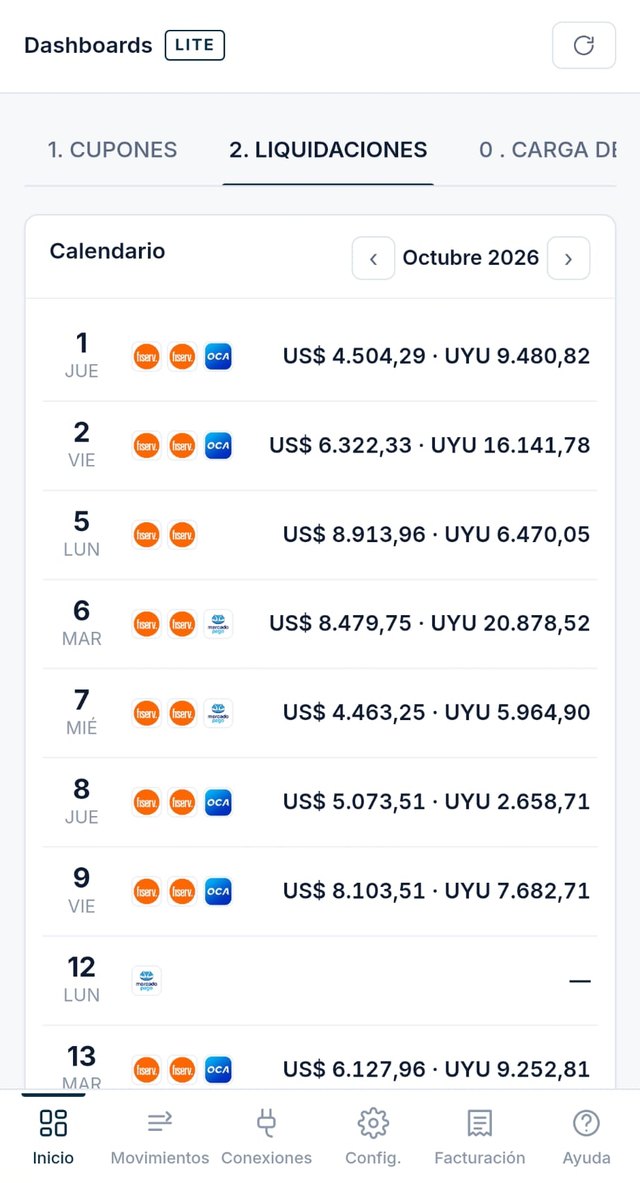Screen dimensions: 640x1183
Task: Switch to the 1. CUPONES tab
Action: pos(112,149)
